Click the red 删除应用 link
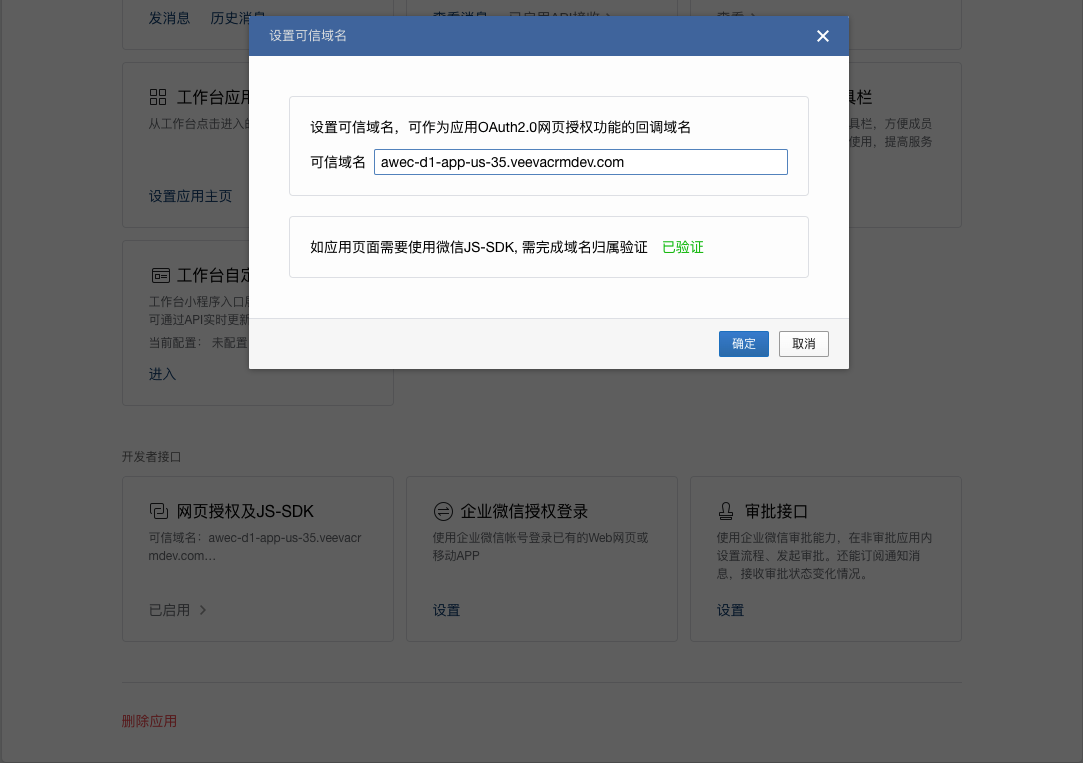1083x763 pixels. coord(149,721)
